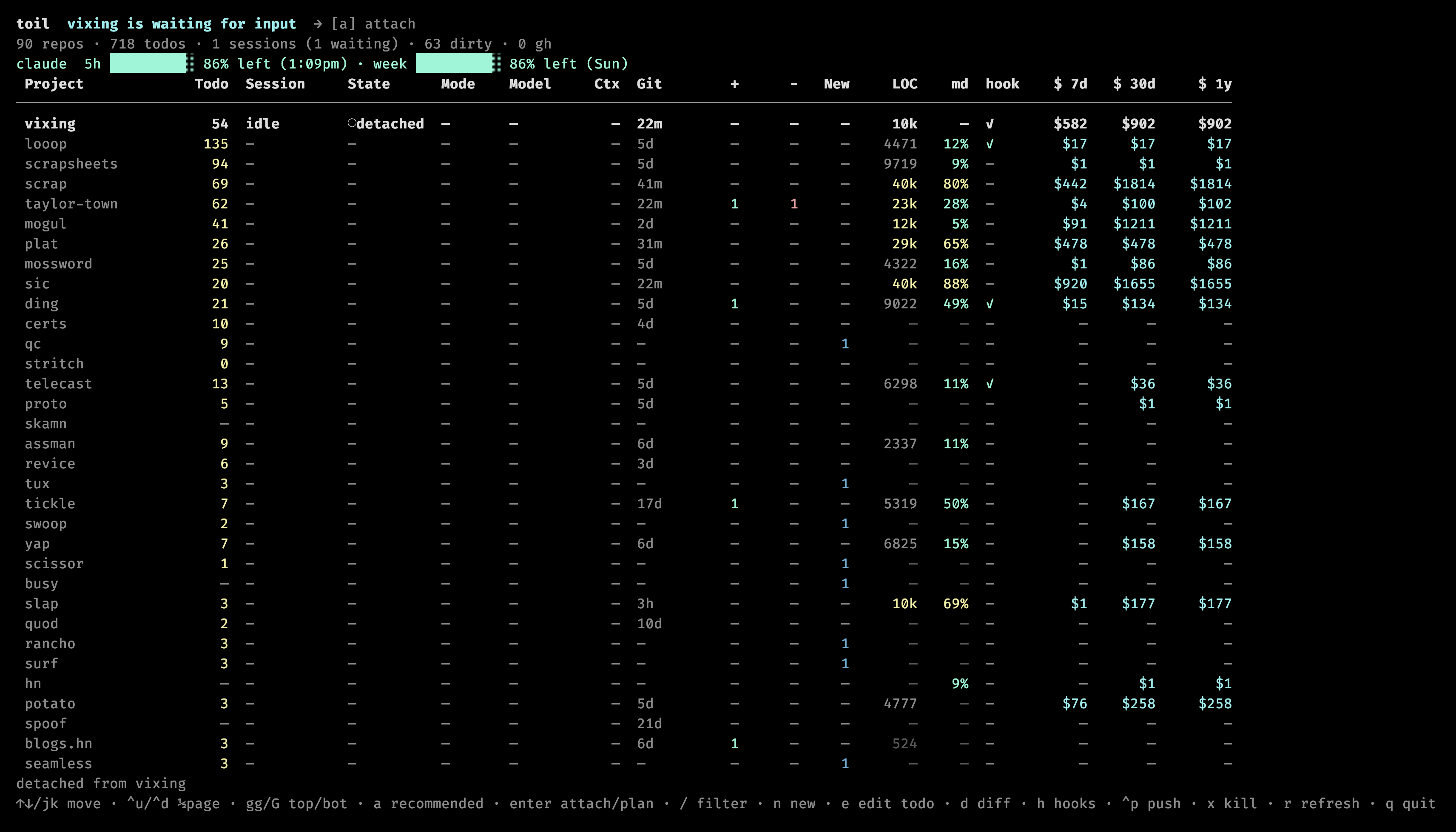1456x832 pixels.
Task: Select the mogul project row
Action: pos(624,224)
